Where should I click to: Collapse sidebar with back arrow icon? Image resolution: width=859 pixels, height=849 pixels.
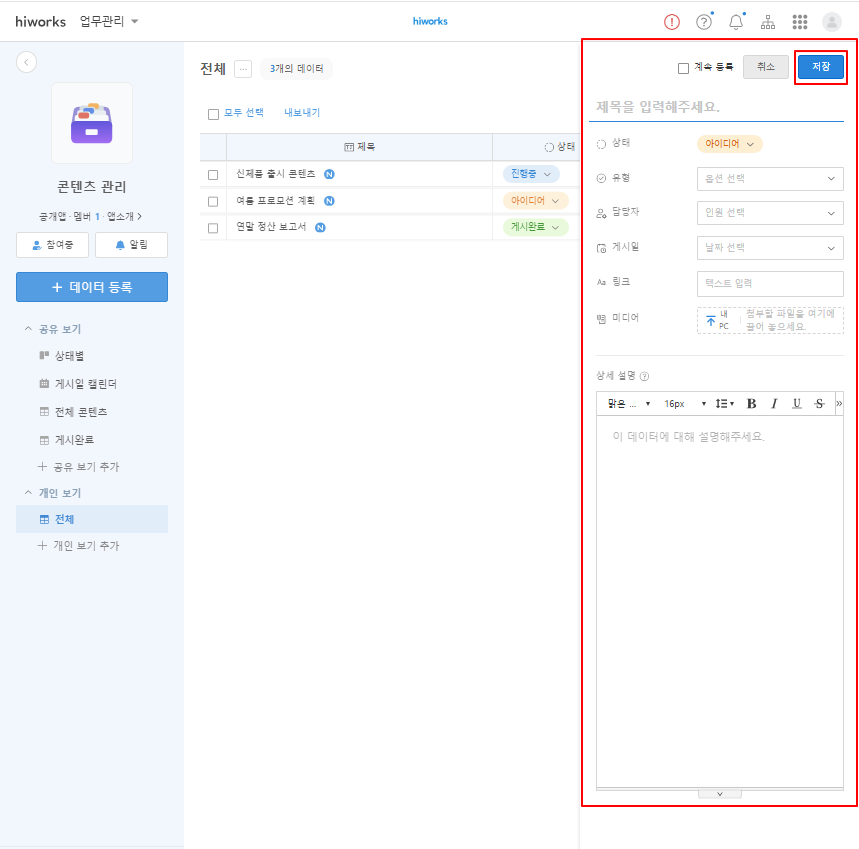click(x=27, y=62)
